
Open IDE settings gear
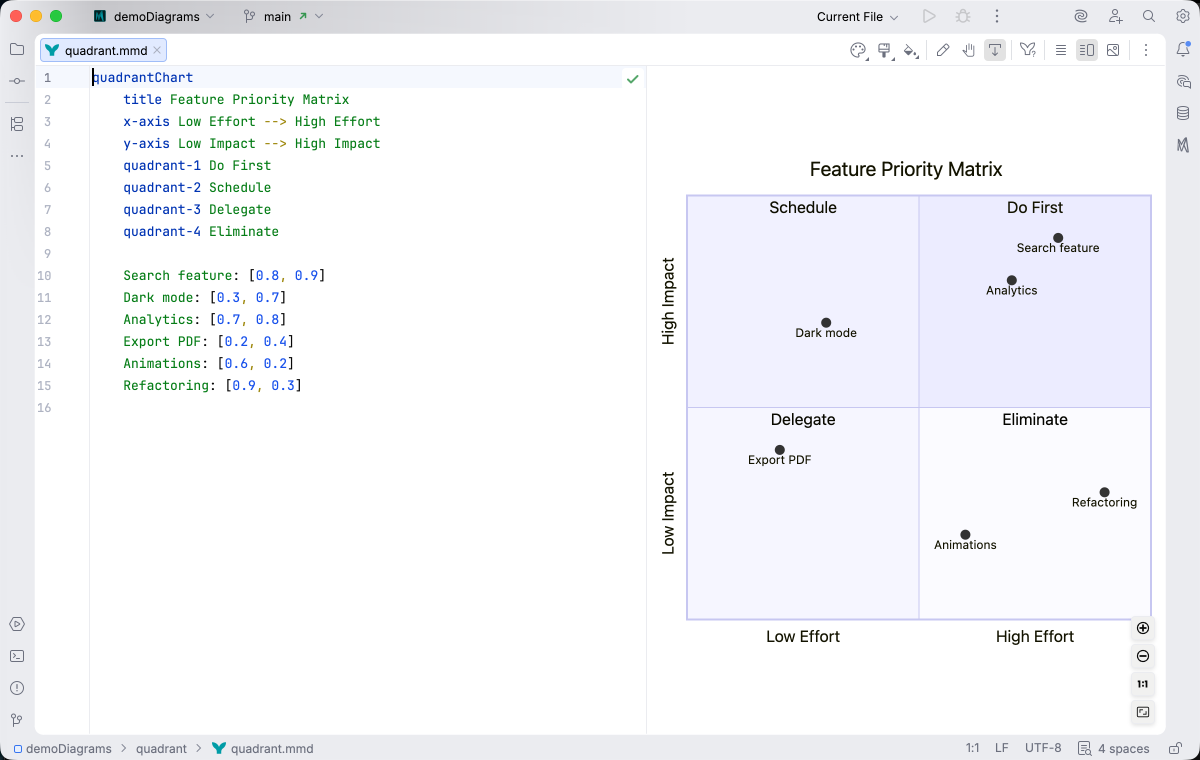click(1183, 16)
